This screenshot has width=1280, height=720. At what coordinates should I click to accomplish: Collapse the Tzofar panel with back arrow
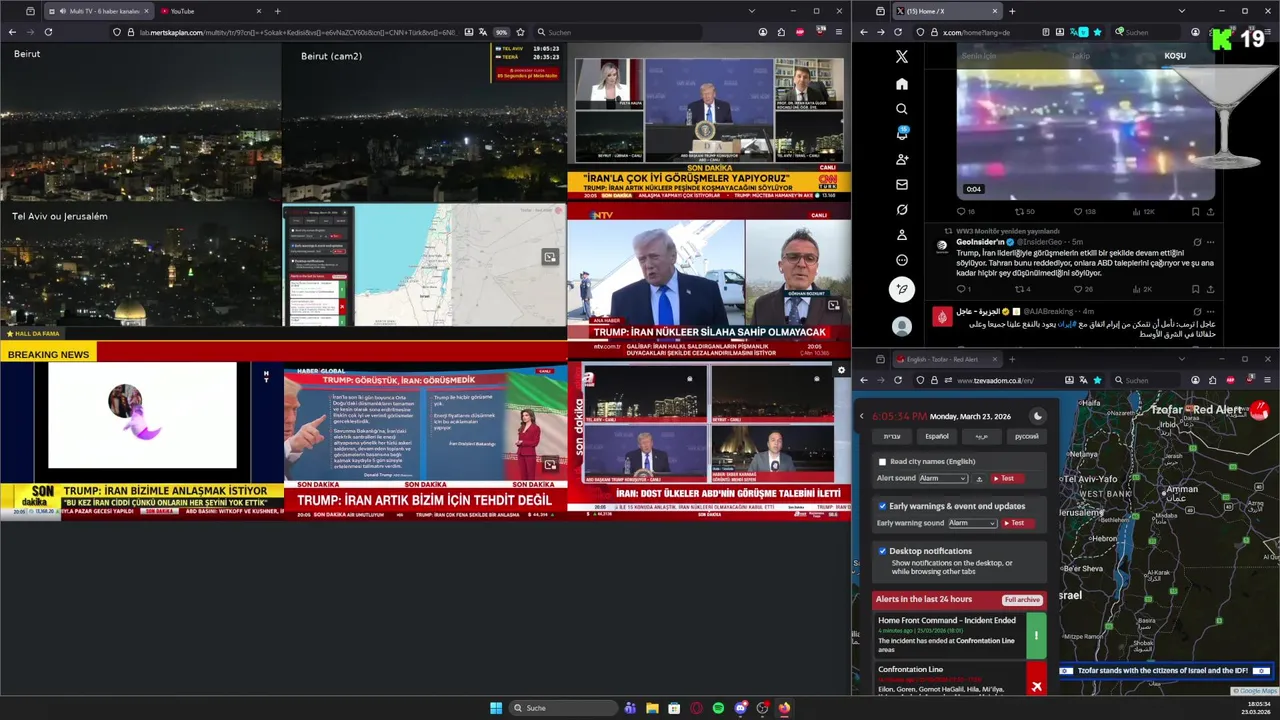862,416
